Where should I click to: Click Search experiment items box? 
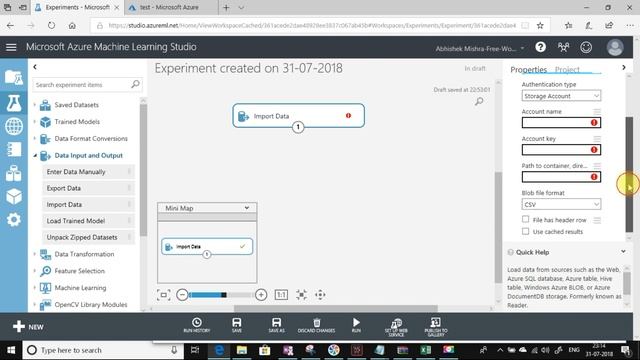[87, 84]
